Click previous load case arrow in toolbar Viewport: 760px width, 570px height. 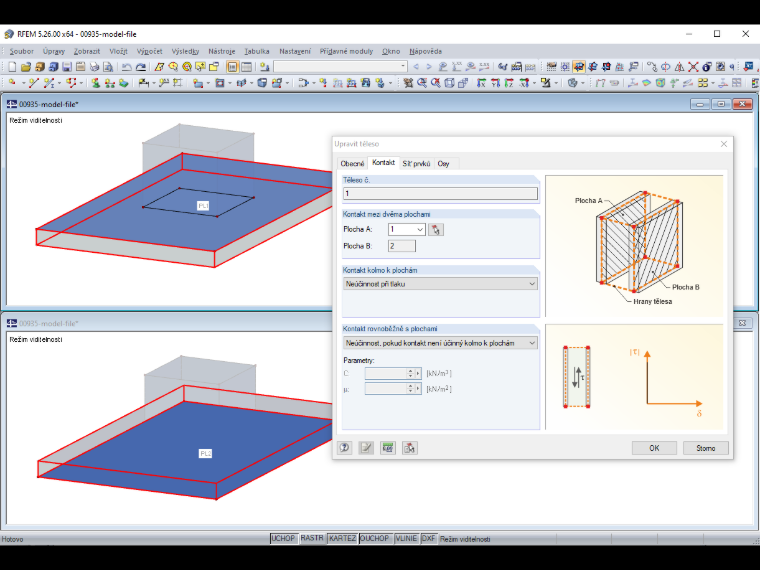click(416, 67)
